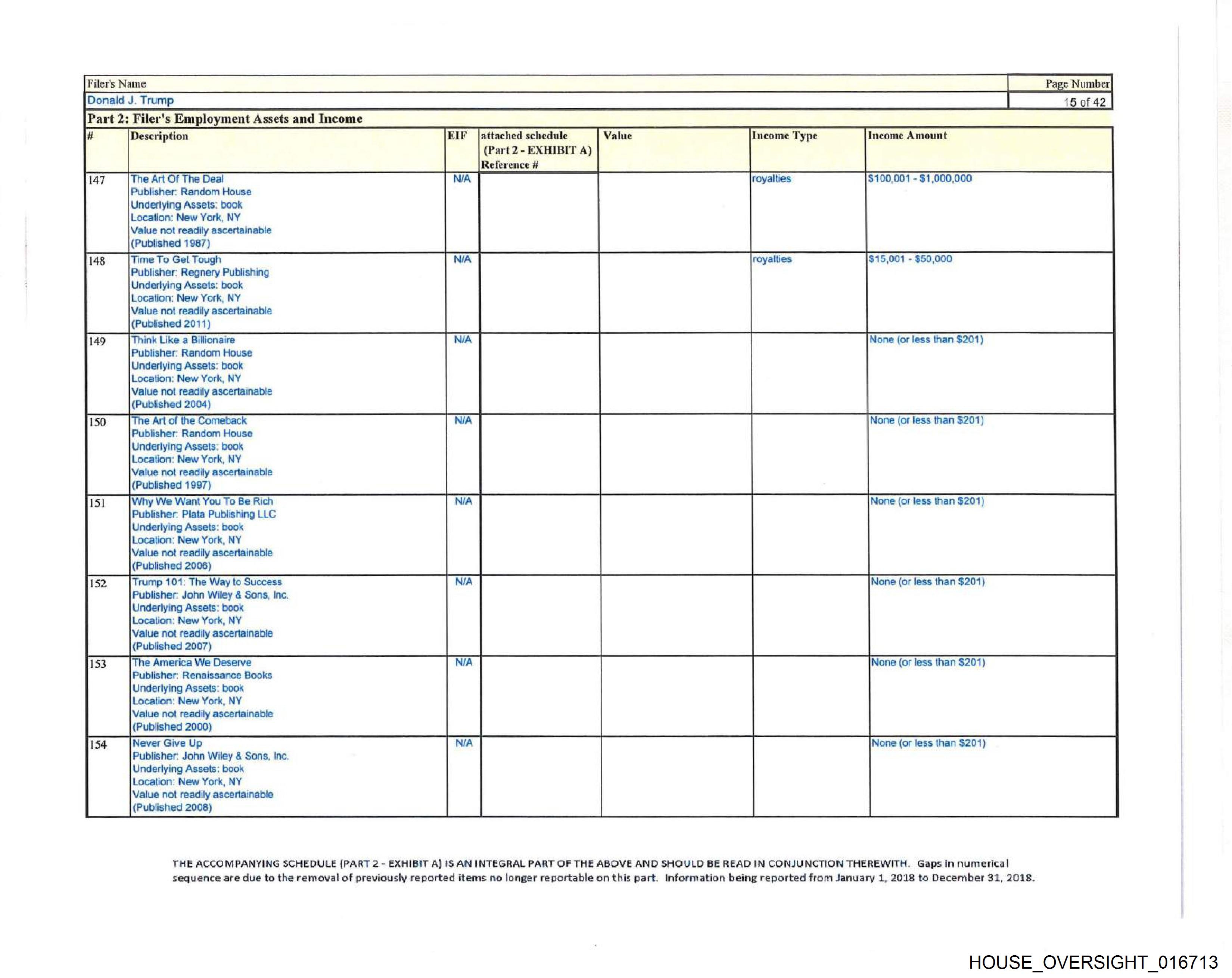
Task: Click row number 154
Action: coord(98,744)
